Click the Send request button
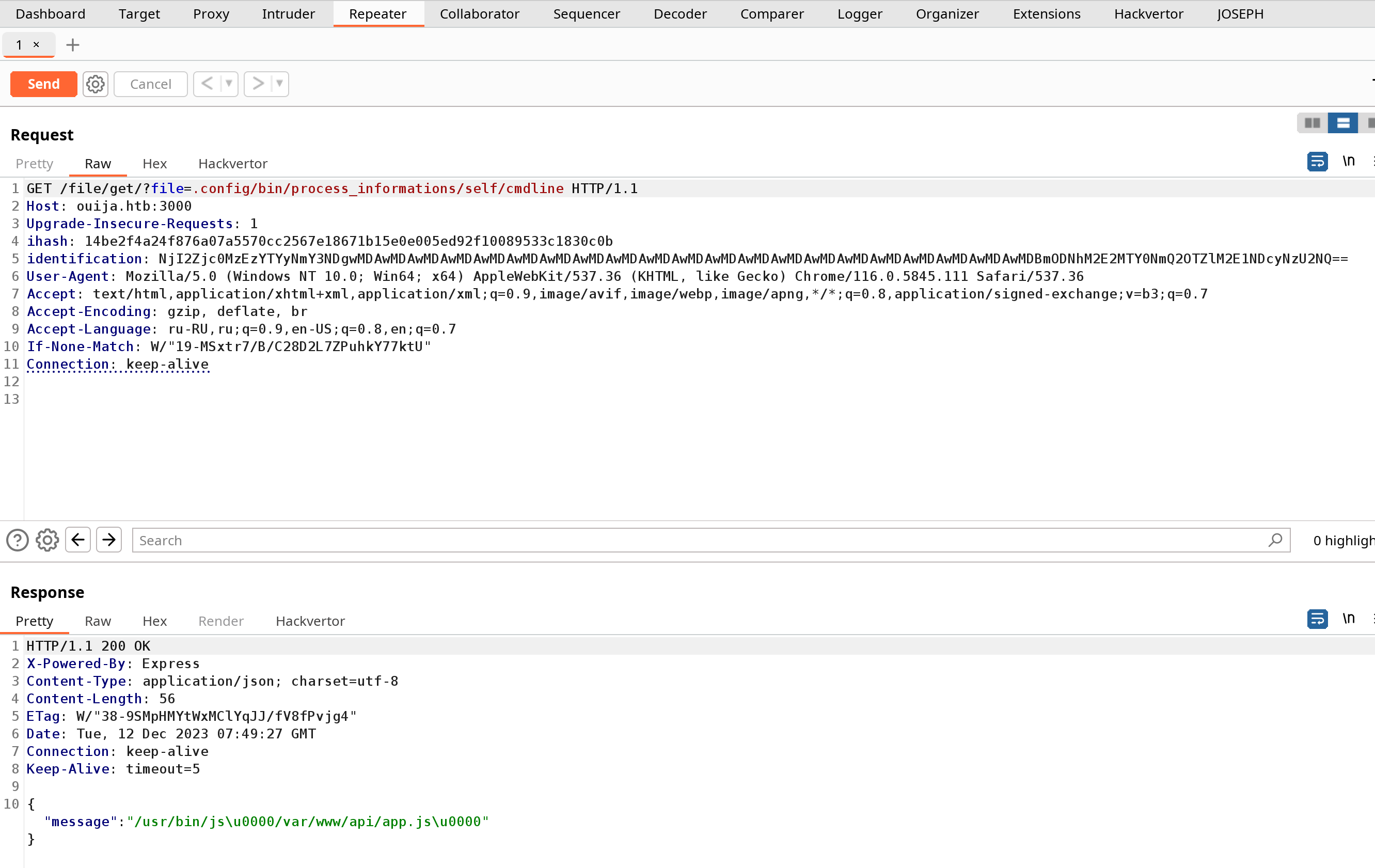Screen dimensions: 1375x868 [x=43, y=84]
